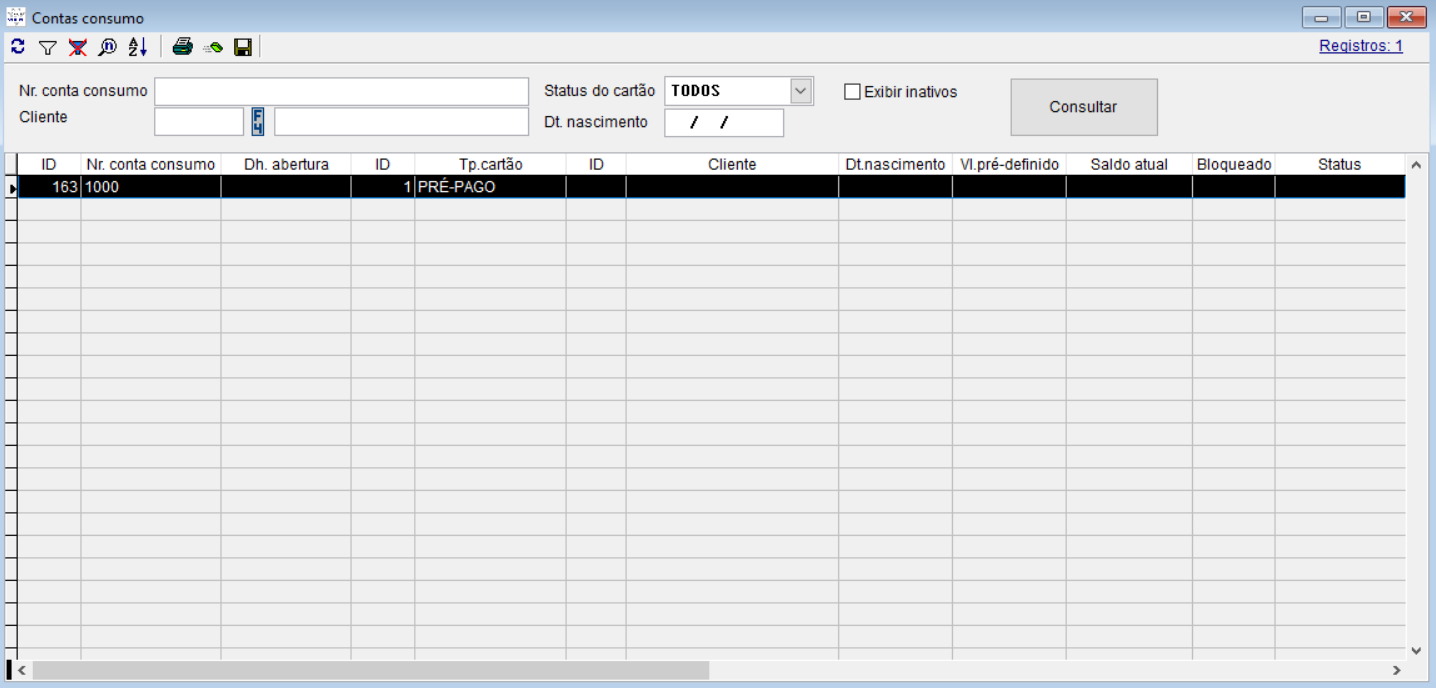
Task: Click the Dh. abertura column header
Action: point(286,164)
